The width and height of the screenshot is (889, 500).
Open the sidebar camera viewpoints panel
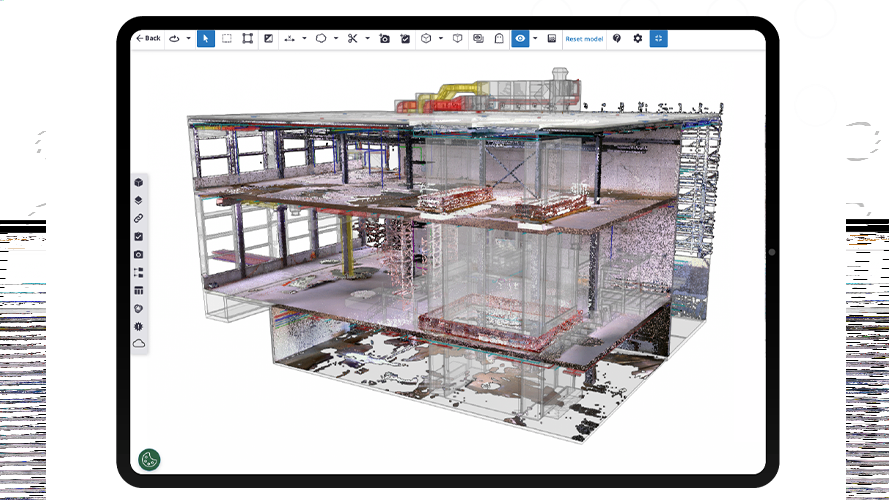[x=139, y=255]
